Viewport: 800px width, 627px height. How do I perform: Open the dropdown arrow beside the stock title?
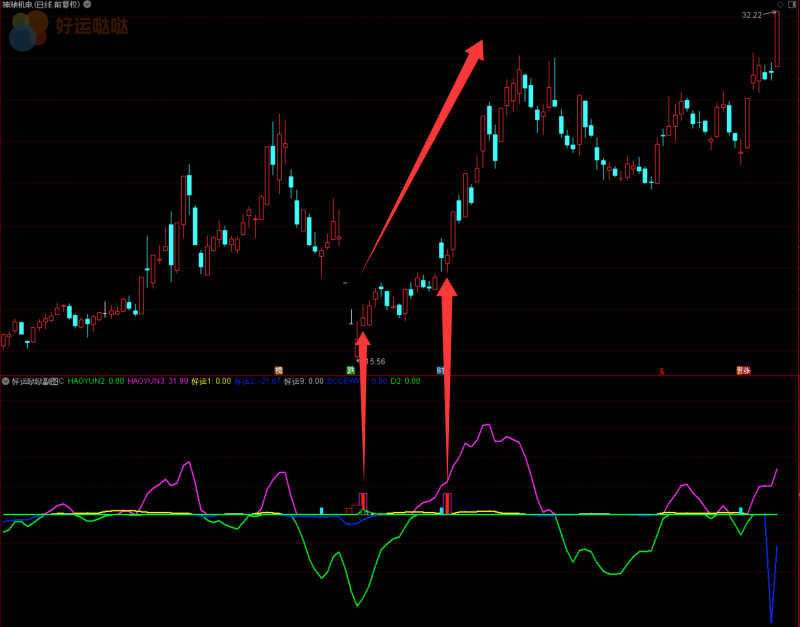(87, 4)
